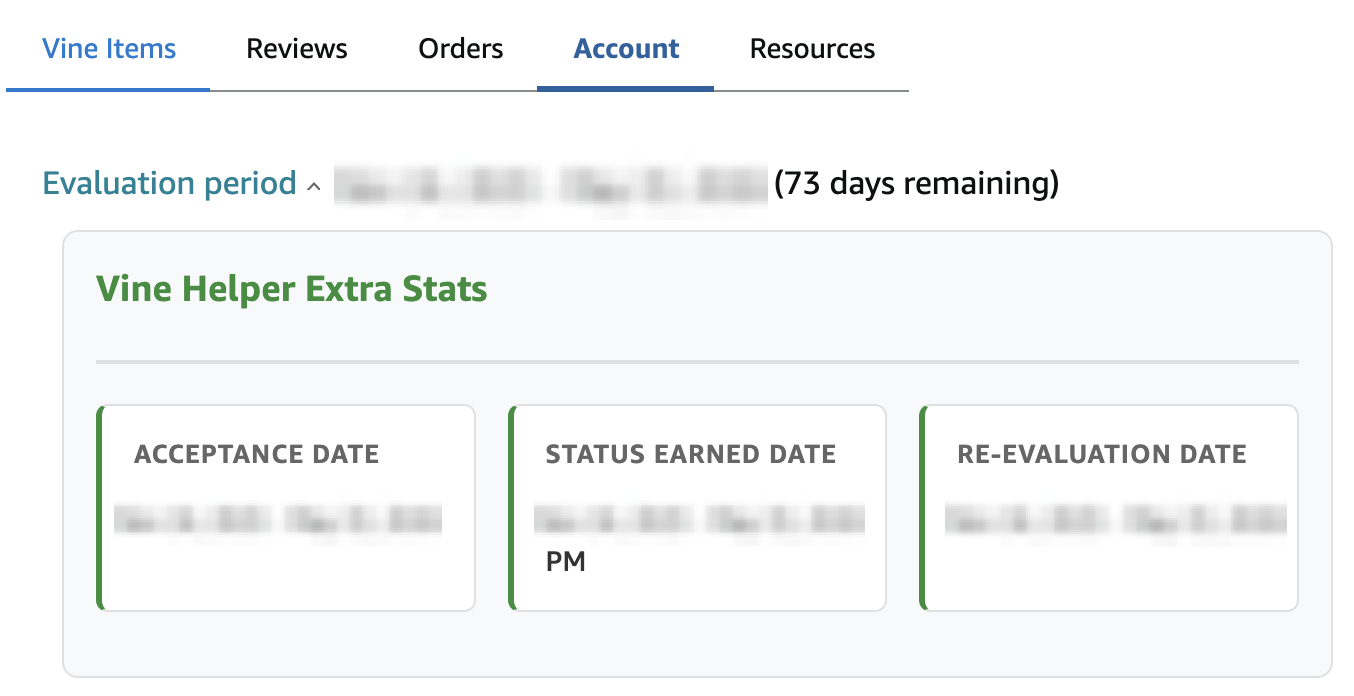
Task: Click the blurred Acceptance Date value
Action: (278, 520)
